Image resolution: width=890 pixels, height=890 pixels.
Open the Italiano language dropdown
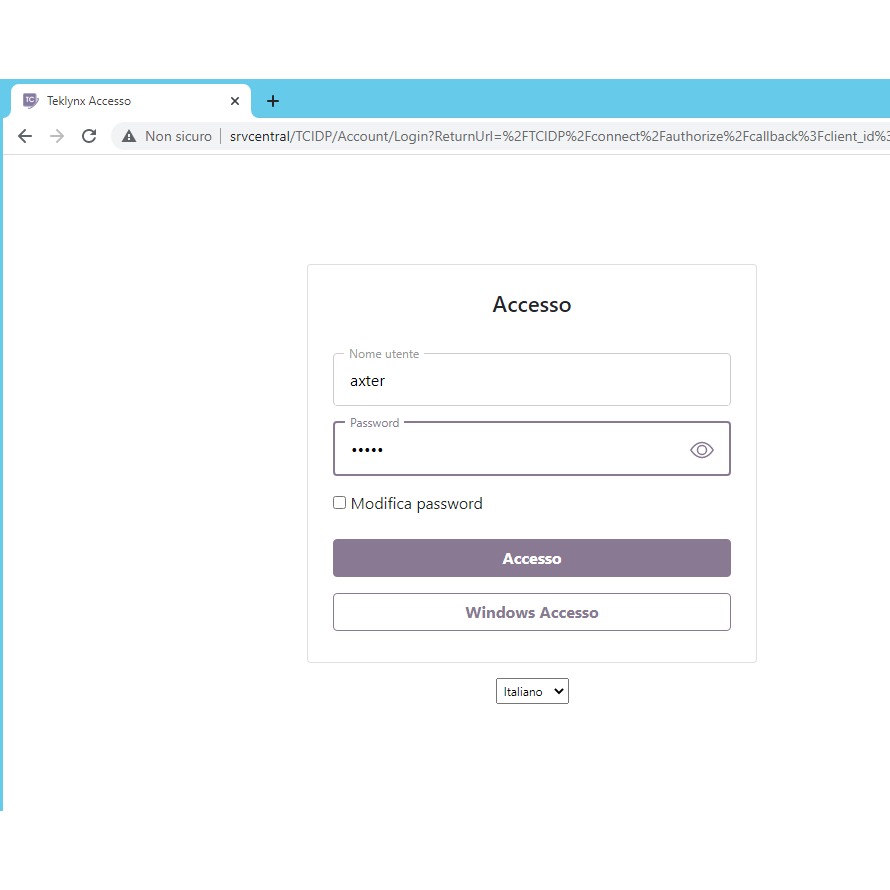pos(532,691)
